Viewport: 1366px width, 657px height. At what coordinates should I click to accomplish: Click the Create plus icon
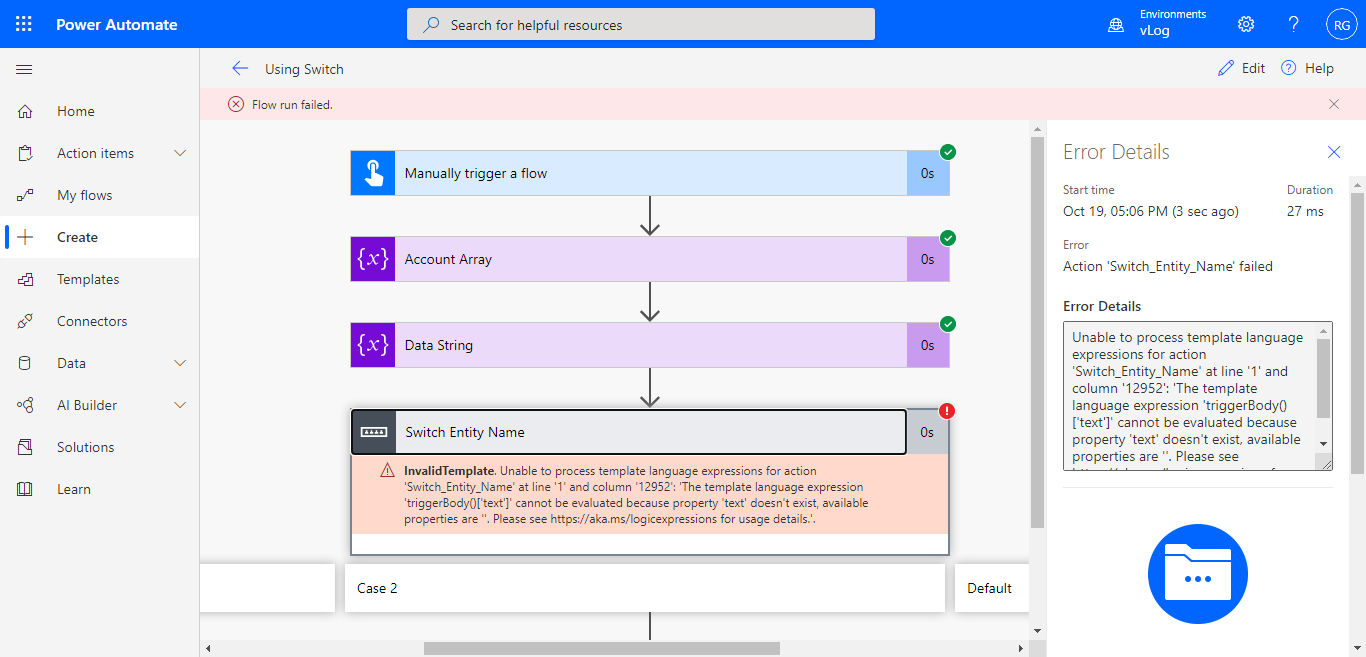tap(26, 237)
